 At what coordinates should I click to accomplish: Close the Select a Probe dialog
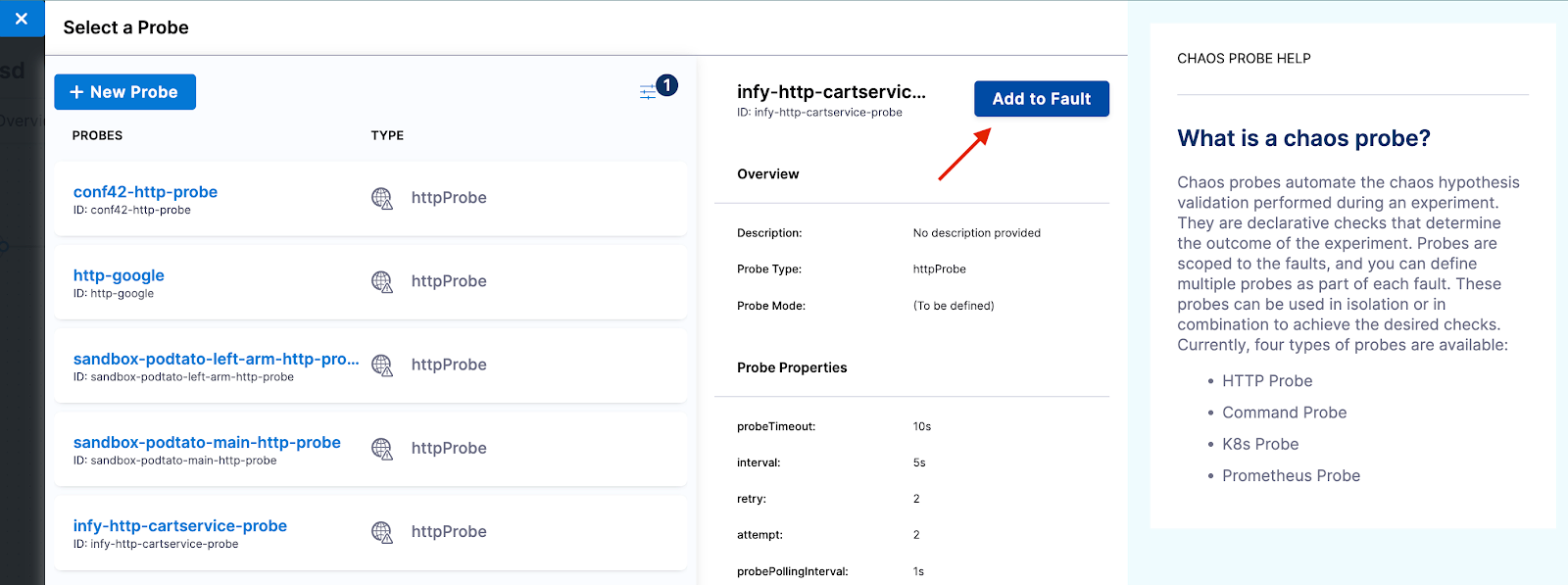click(22, 19)
